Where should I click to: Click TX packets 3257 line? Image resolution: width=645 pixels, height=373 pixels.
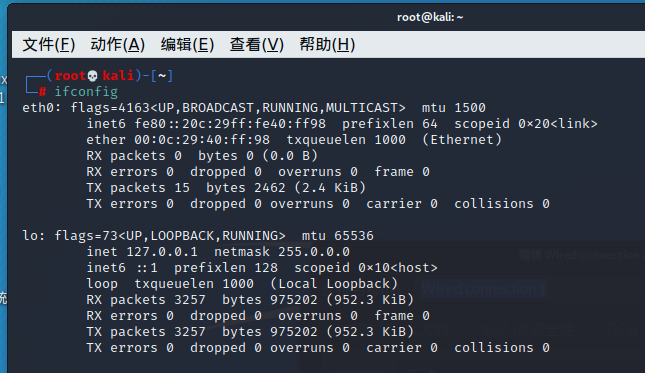coord(250,332)
